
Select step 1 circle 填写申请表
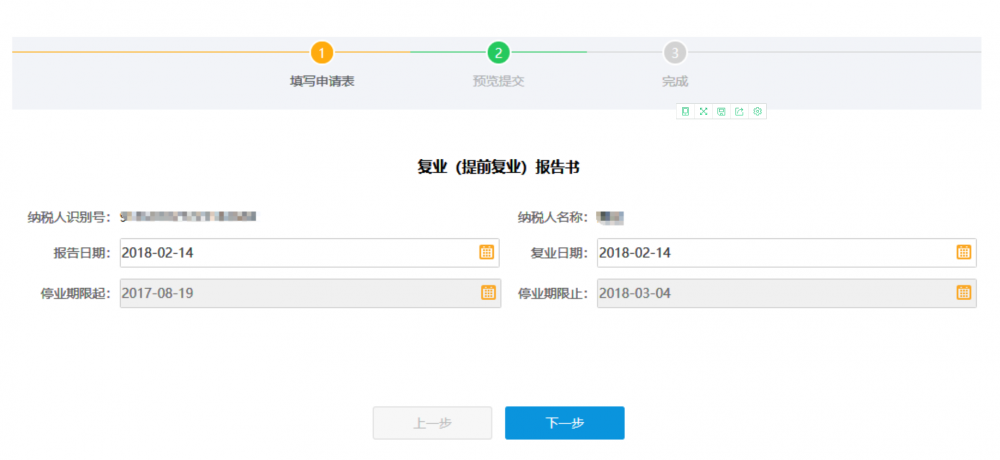tap(321, 52)
